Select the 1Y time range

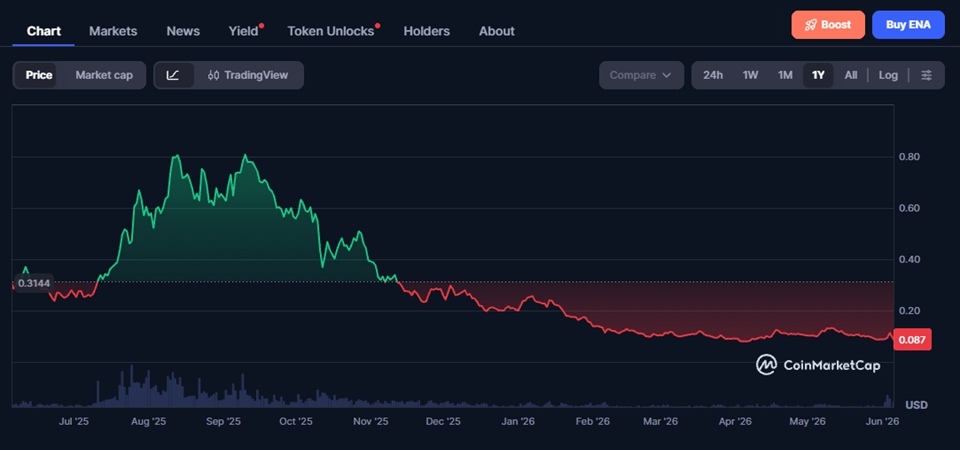click(x=818, y=75)
